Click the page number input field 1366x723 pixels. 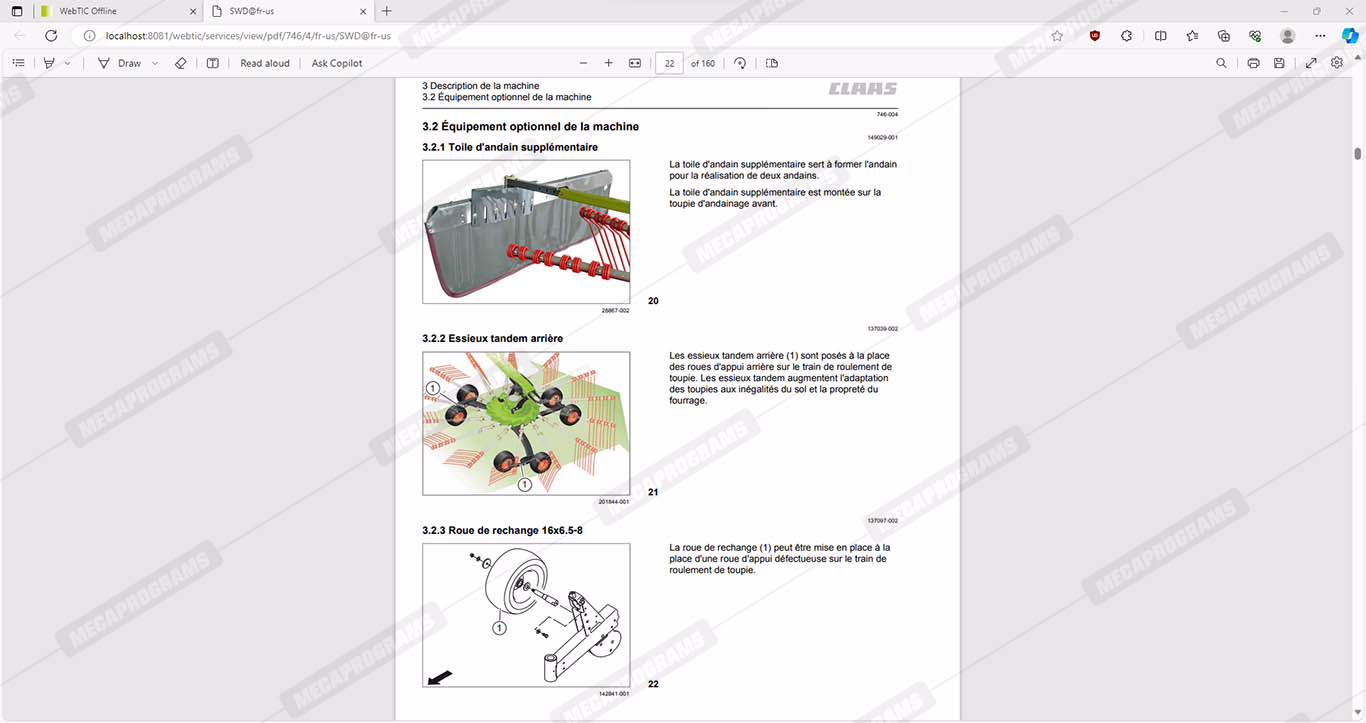tap(669, 63)
